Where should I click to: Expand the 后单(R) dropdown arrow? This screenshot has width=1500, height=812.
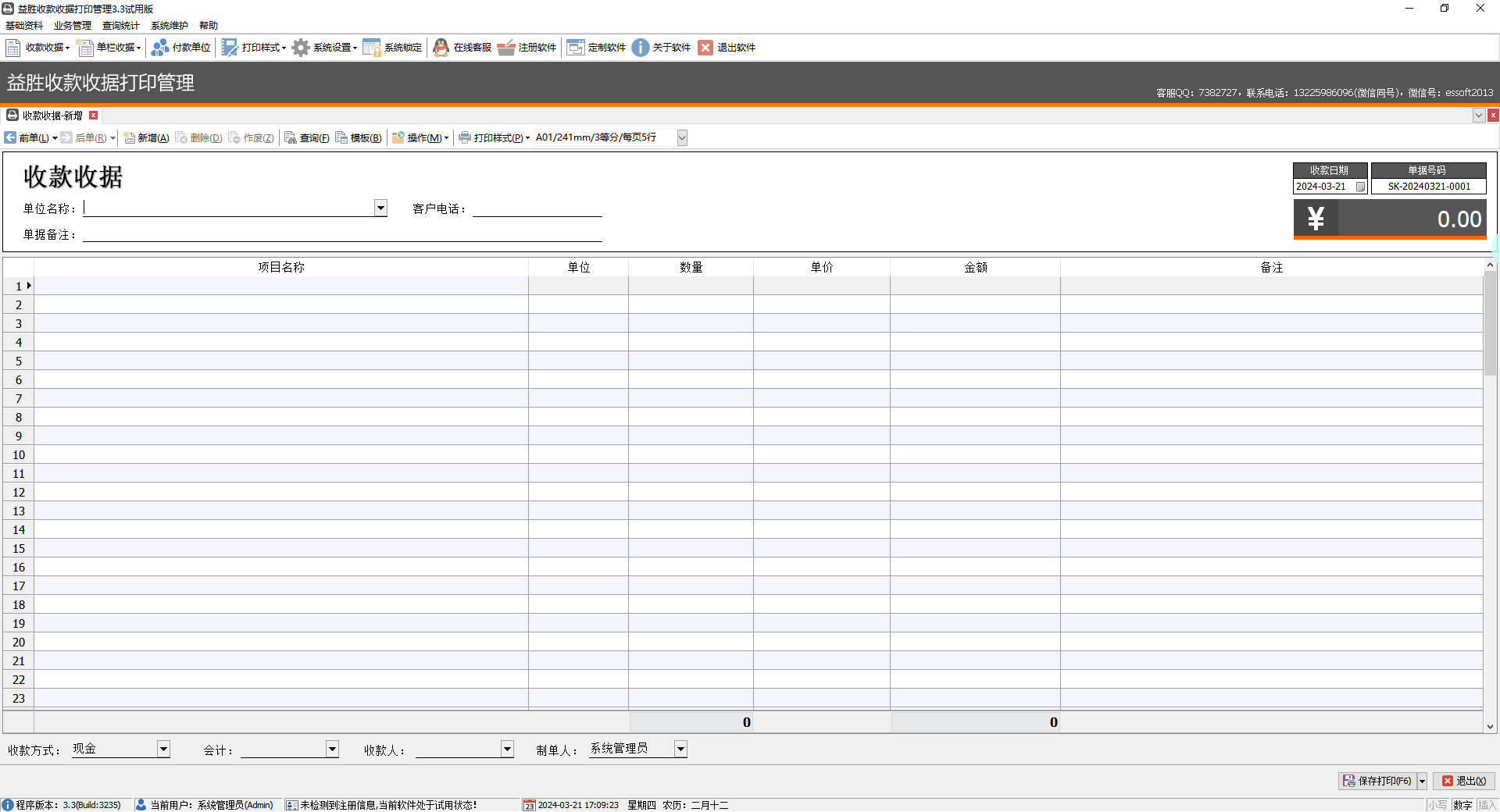[112, 138]
